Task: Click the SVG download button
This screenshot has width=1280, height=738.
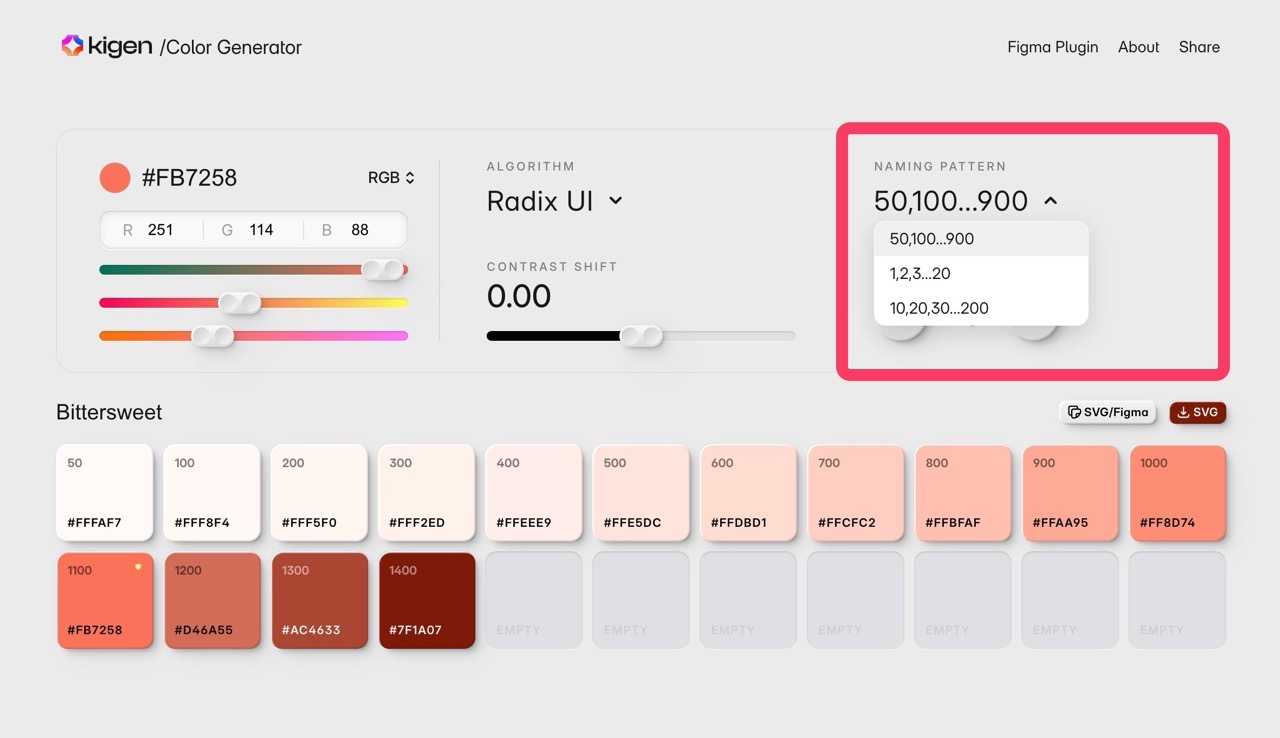Action: (x=1197, y=412)
